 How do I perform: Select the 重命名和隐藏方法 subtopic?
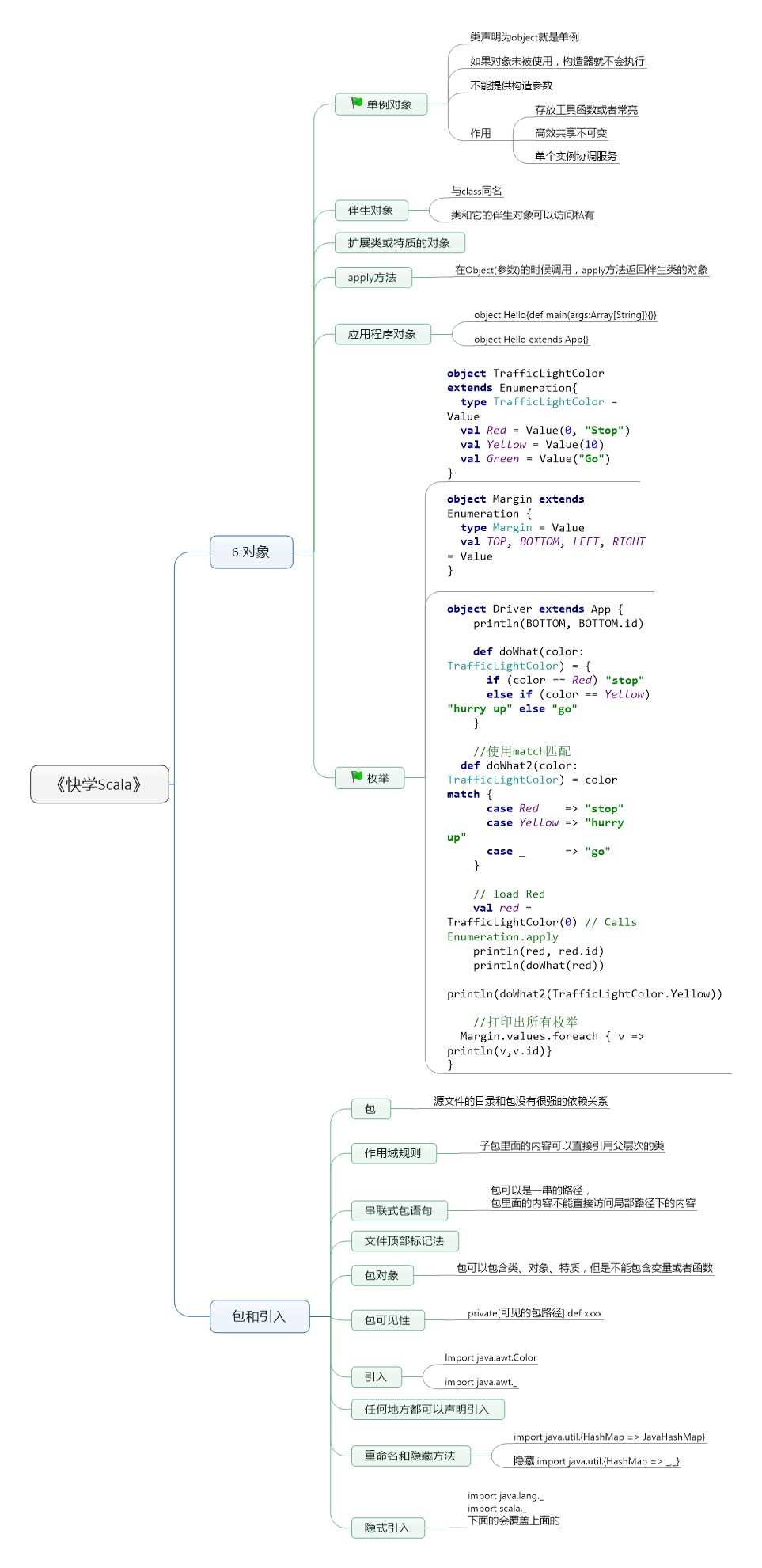411,1456
